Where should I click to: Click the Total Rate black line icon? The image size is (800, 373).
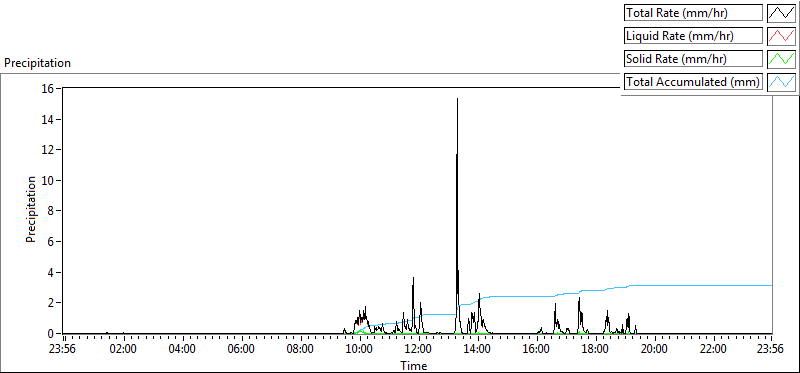pos(782,13)
